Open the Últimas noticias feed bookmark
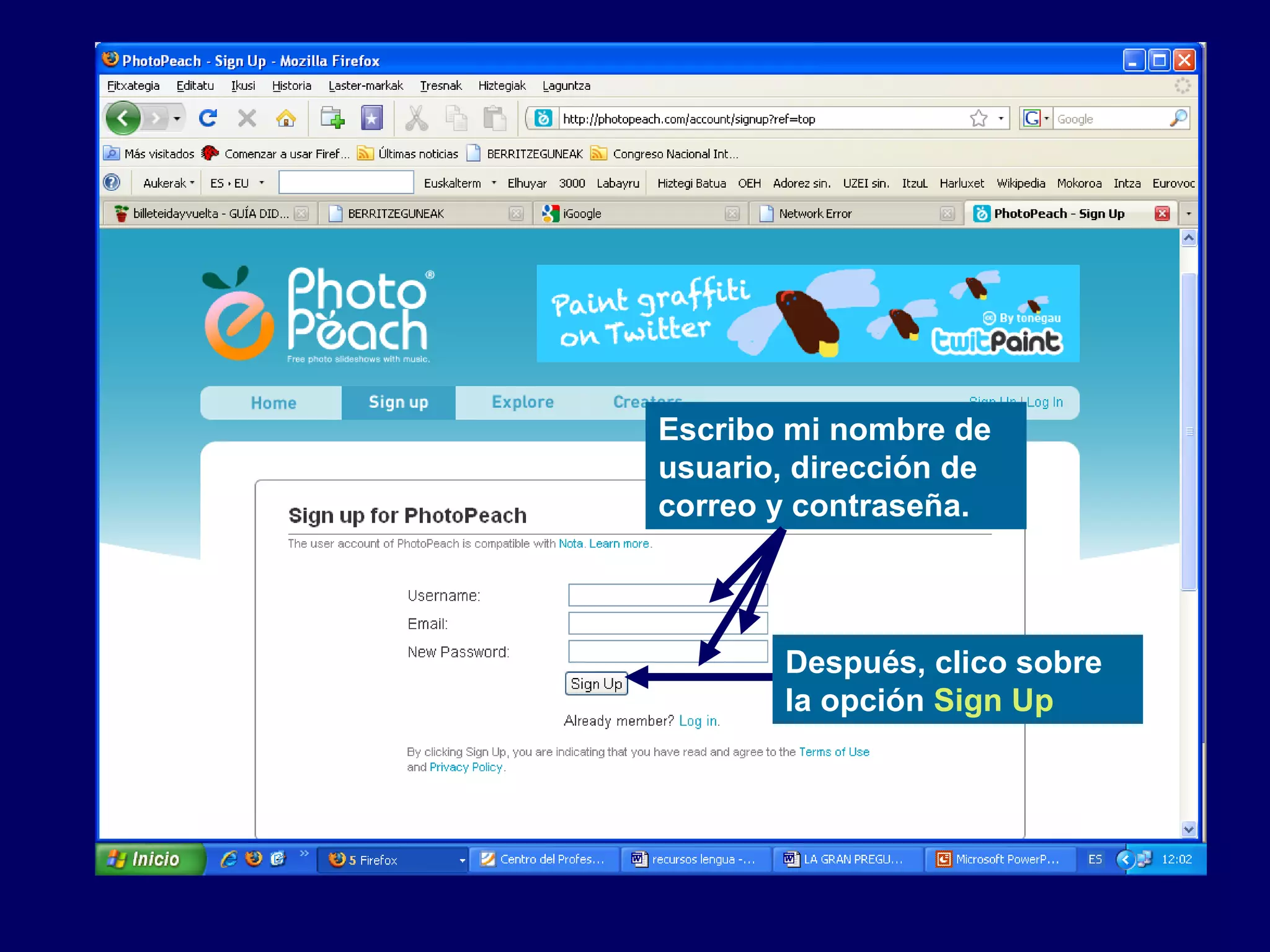The height and width of the screenshot is (952, 1270). click(x=408, y=153)
